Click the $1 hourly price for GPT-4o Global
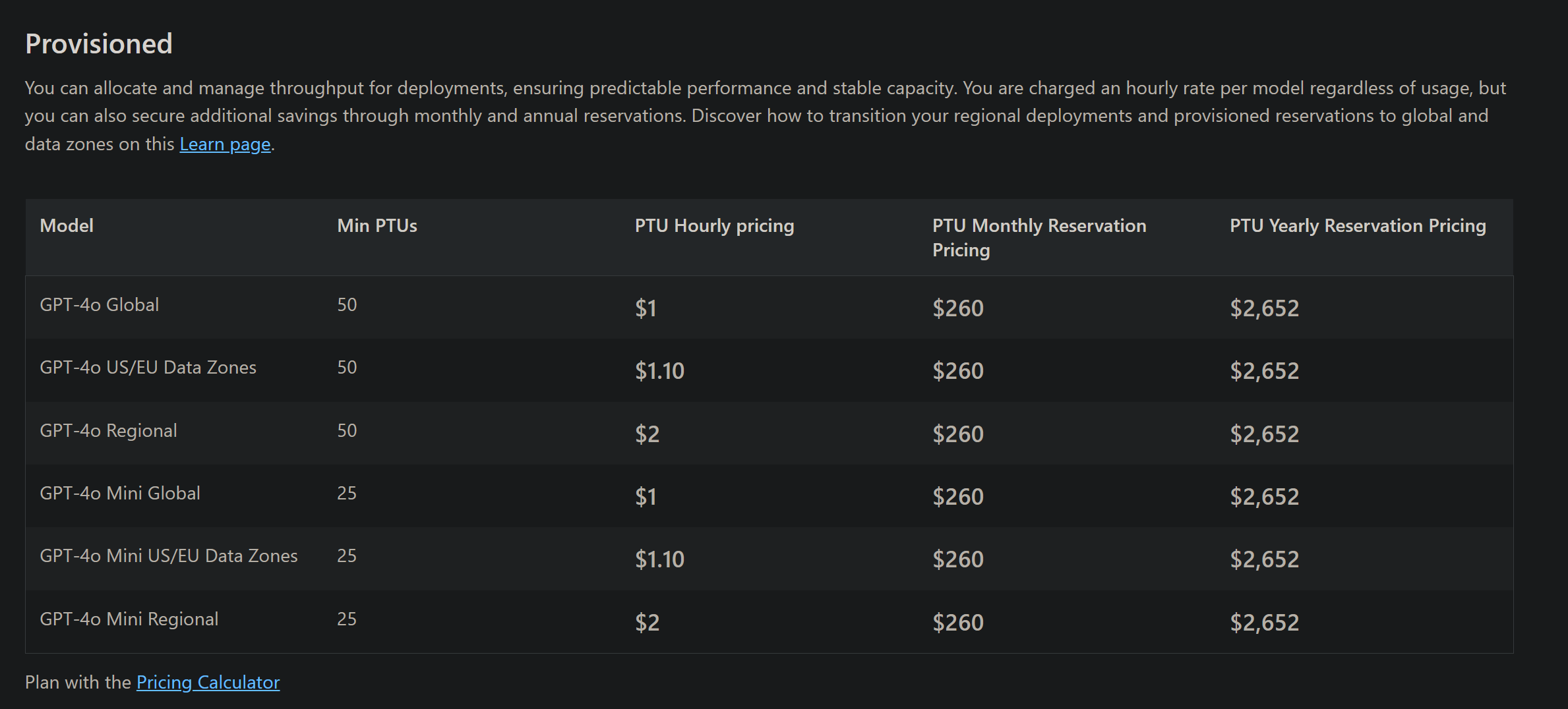The width and height of the screenshot is (1568, 709). (x=646, y=308)
